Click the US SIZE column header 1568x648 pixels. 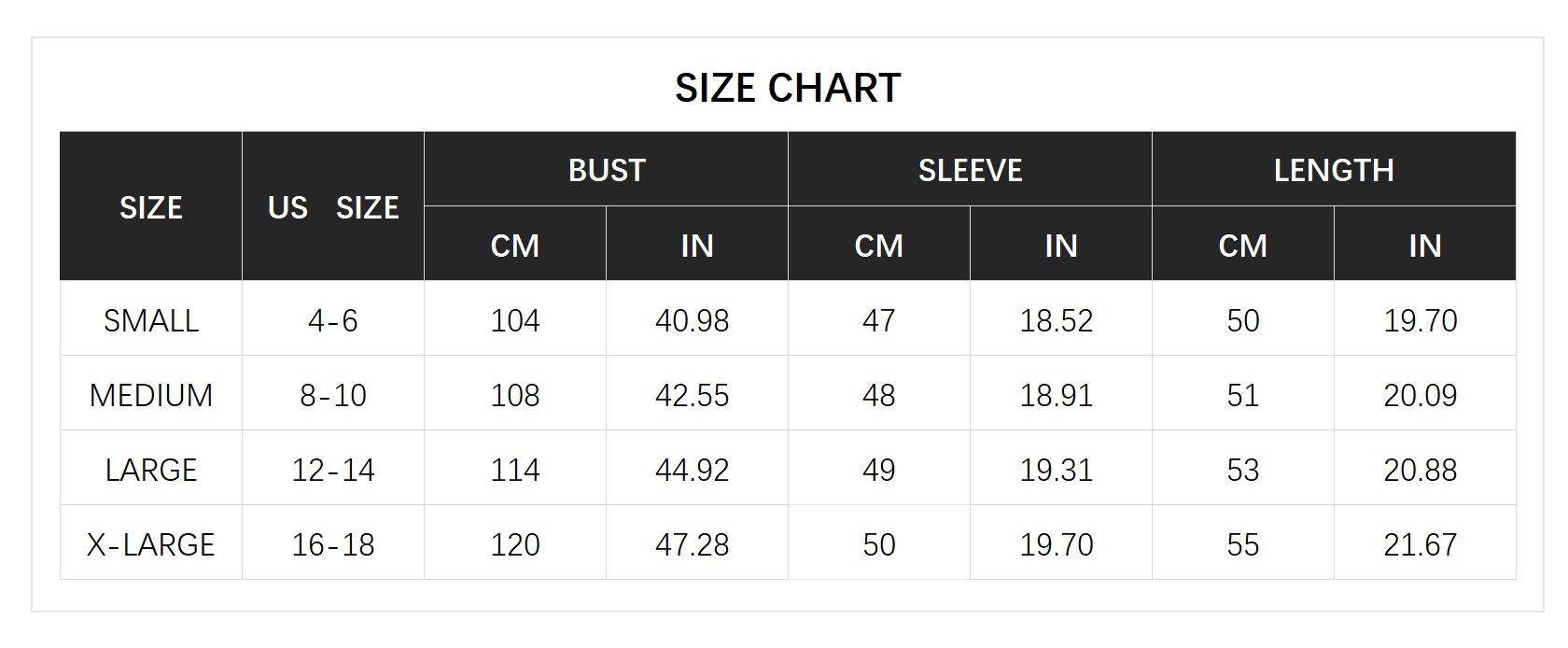pyautogui.click(x=333, y=207)
